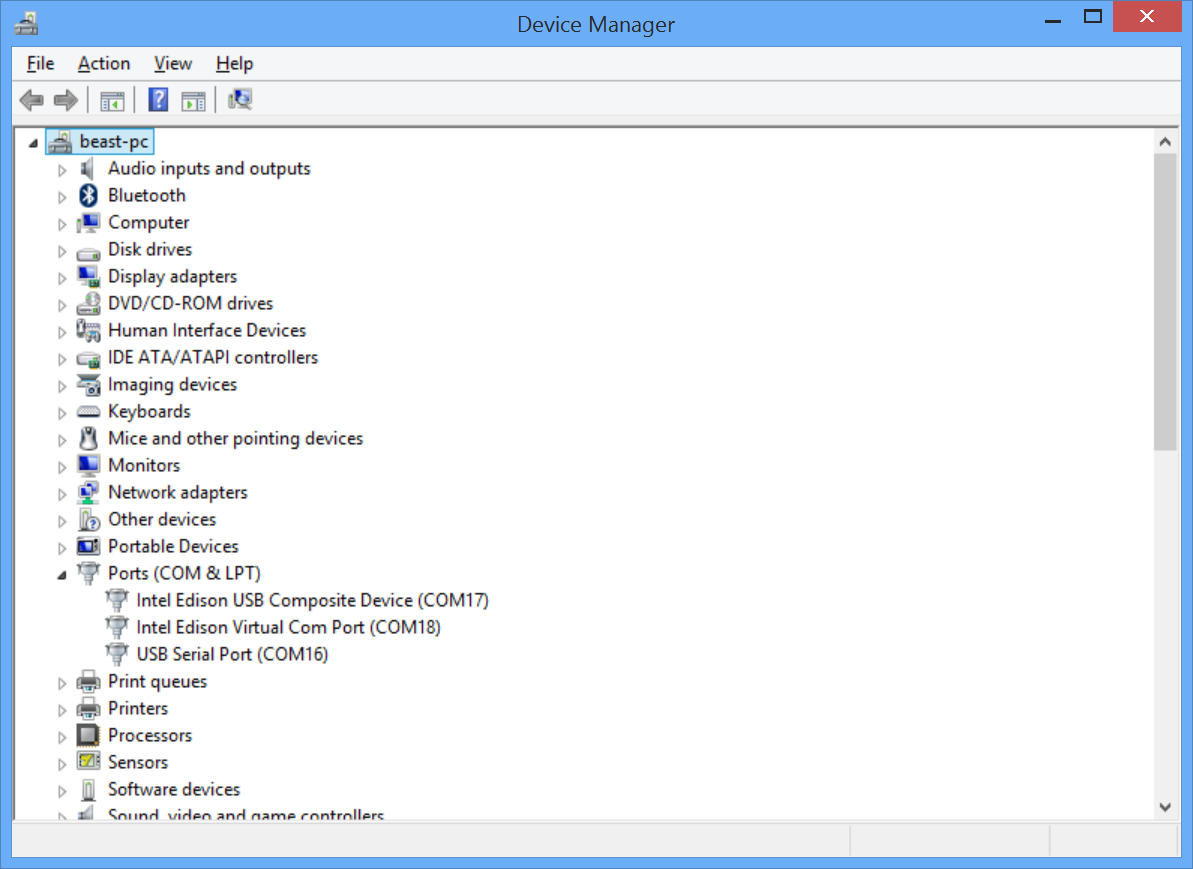Select the Print queues label
The height and width of the screenshot is (869, 1193).
[x=157, y=681]
